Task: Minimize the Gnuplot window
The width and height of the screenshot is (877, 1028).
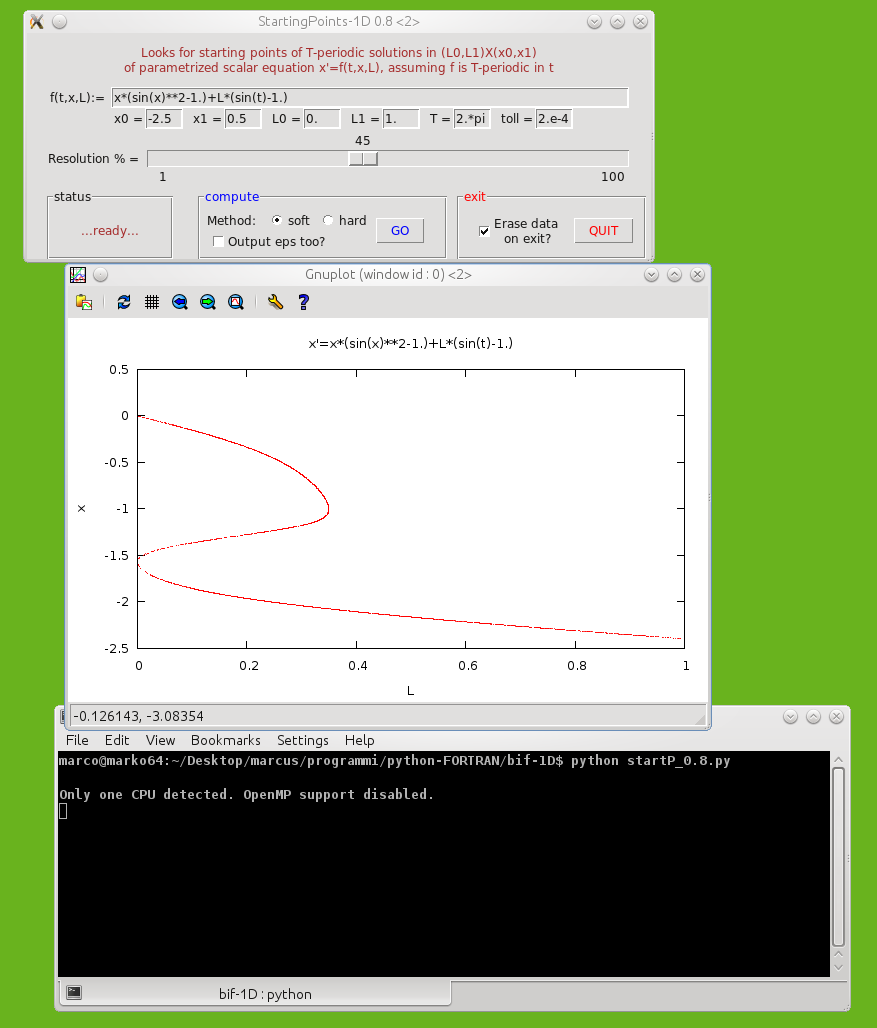Action: (x=652, y=275)
